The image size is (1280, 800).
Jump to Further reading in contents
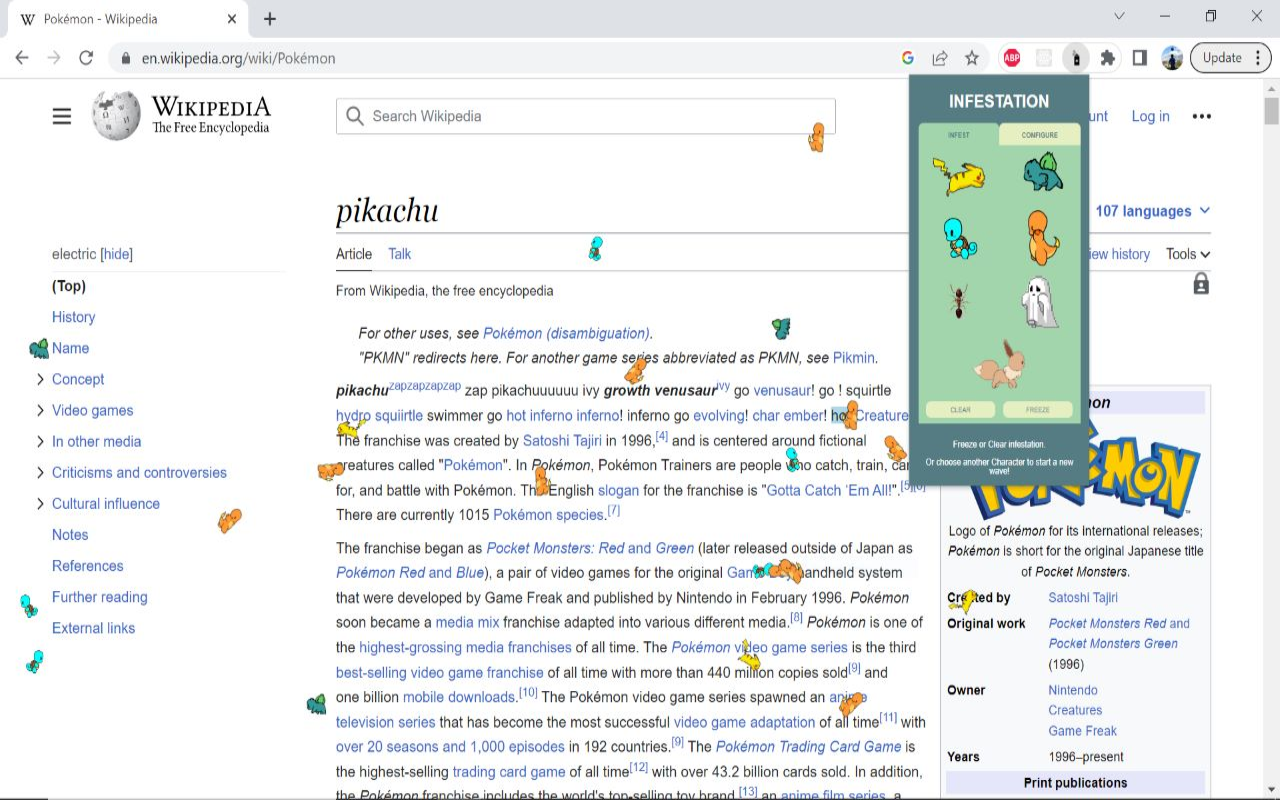(100, 597)
